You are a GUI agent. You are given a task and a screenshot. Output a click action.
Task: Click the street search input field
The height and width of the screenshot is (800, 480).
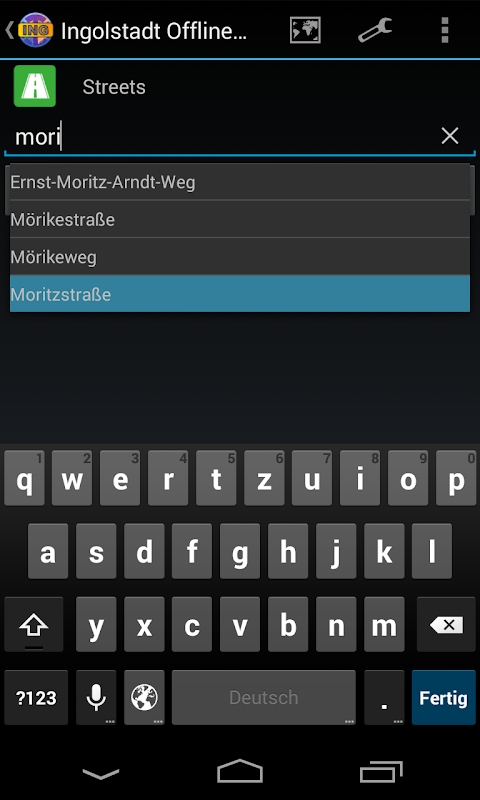(222, 137)
